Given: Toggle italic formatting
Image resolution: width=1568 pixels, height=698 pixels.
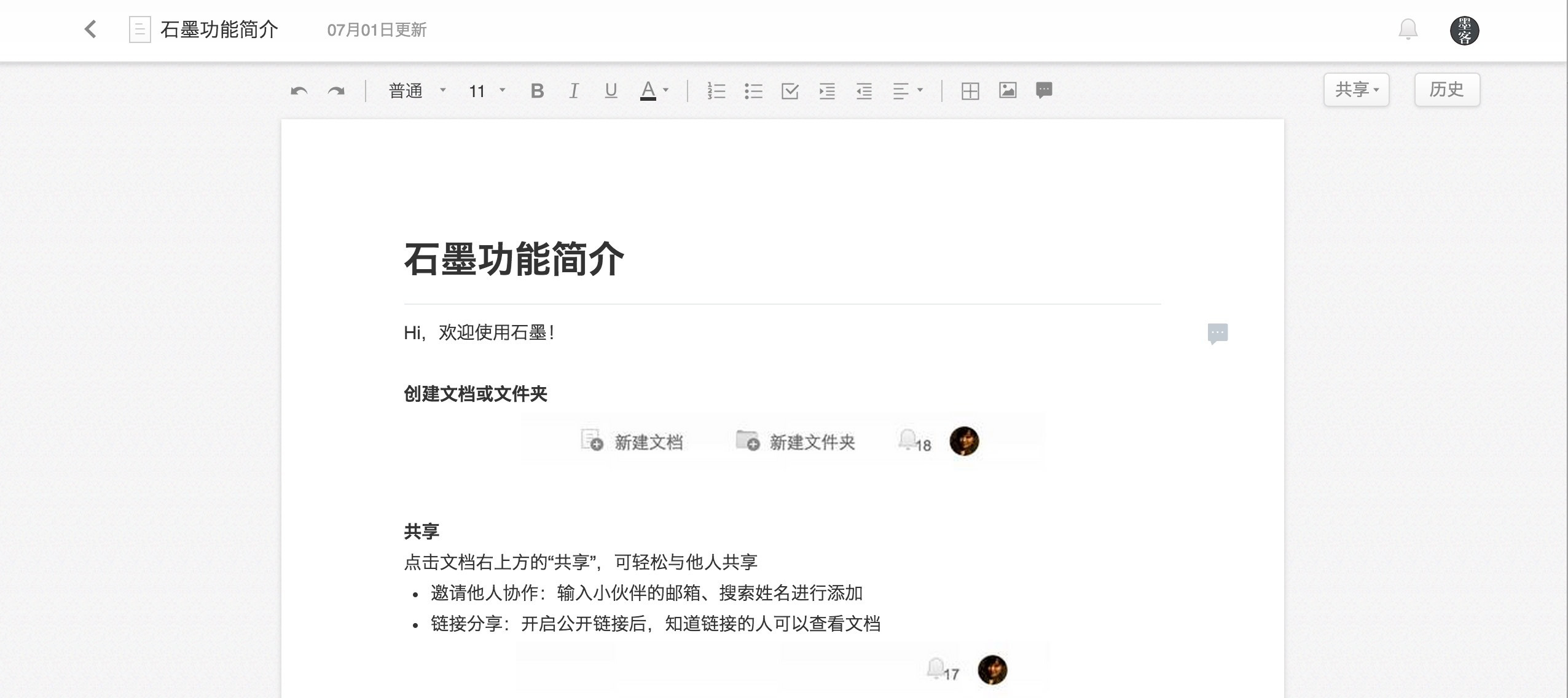Looking at the screenshot, I should [573, 91].
